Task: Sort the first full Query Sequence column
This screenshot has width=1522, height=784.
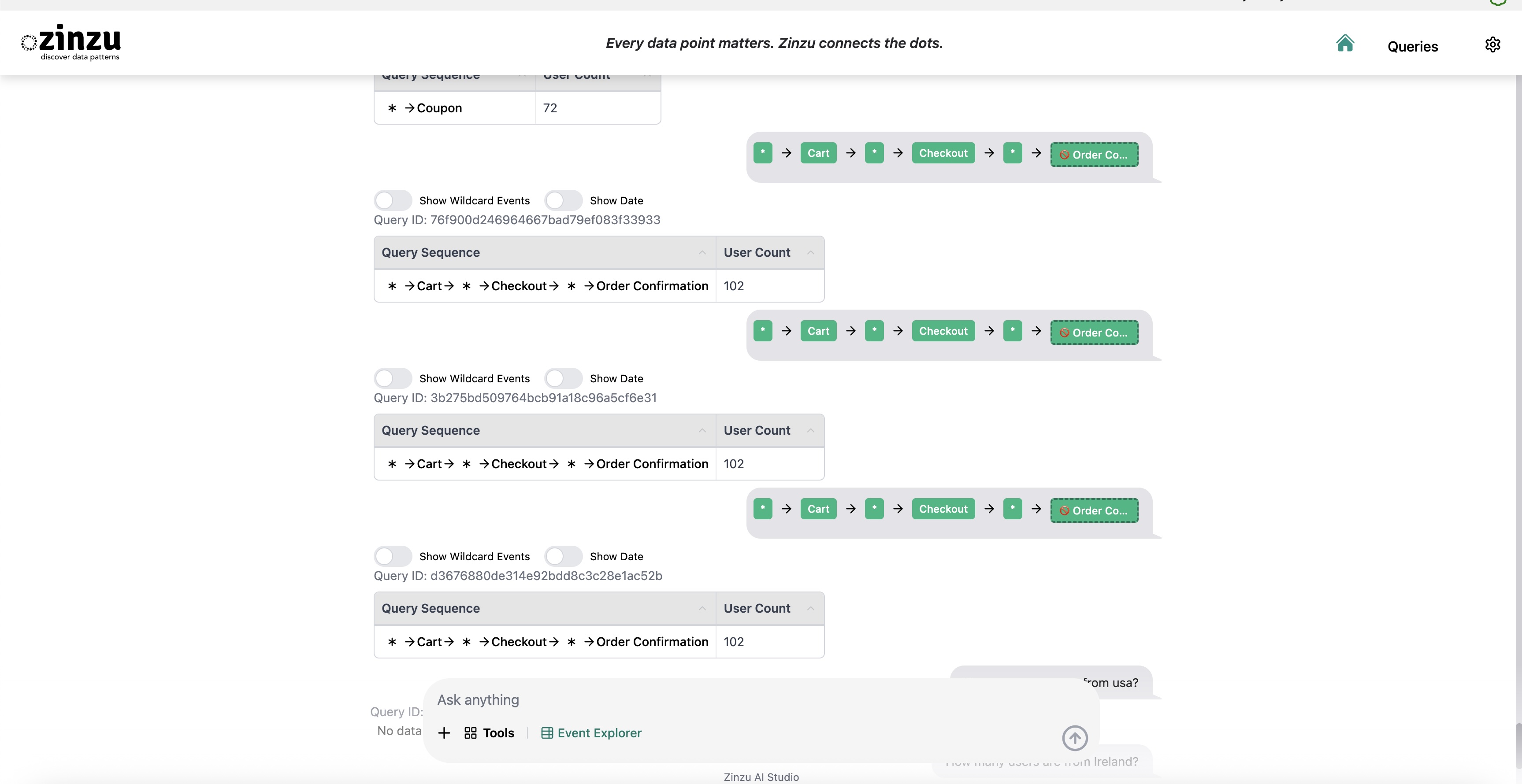Action: [x=702, y=253]
